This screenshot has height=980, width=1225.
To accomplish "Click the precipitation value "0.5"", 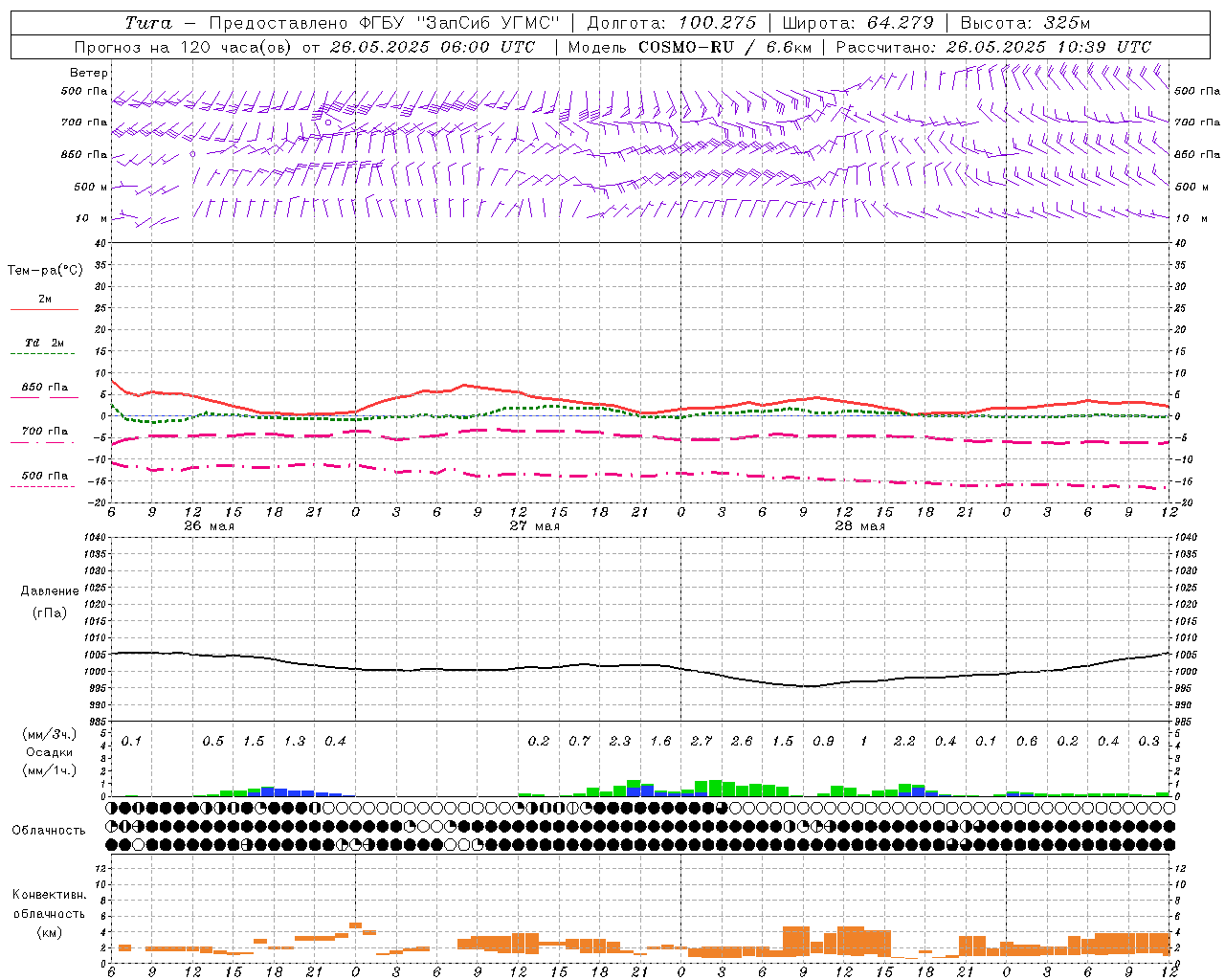I will coord(212,742).
